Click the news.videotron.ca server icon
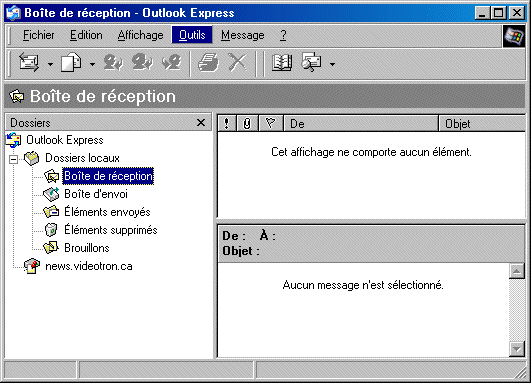 point(31,266)
